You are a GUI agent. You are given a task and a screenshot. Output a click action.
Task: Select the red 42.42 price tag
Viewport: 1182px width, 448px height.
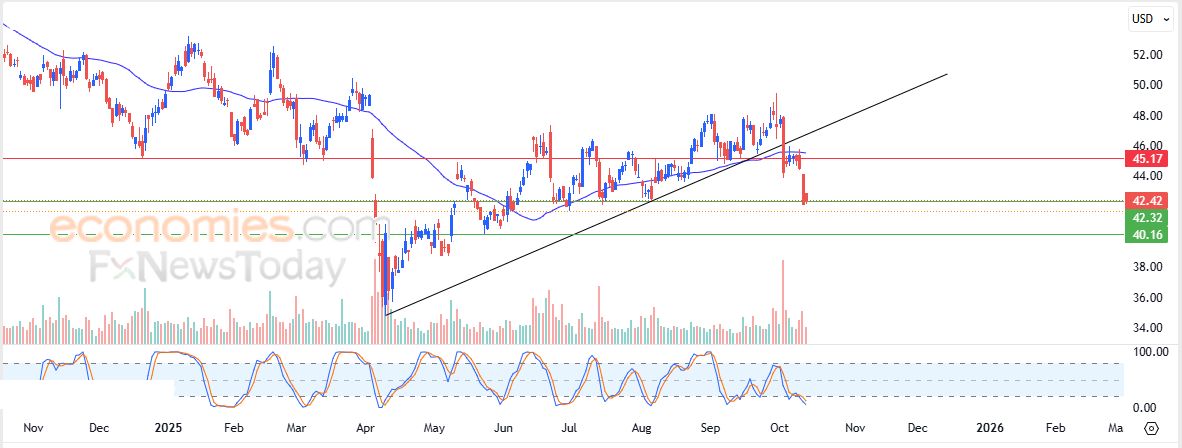[1145, 201]
